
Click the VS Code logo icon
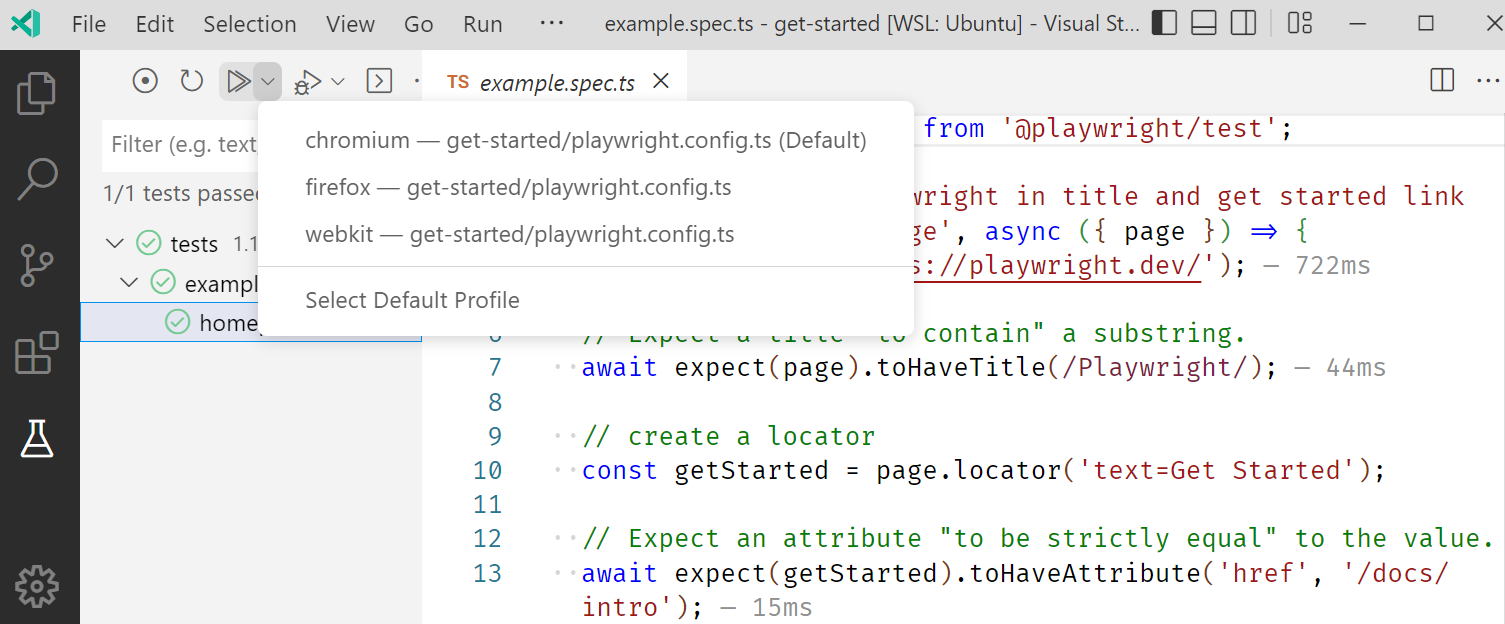point(26,23)
